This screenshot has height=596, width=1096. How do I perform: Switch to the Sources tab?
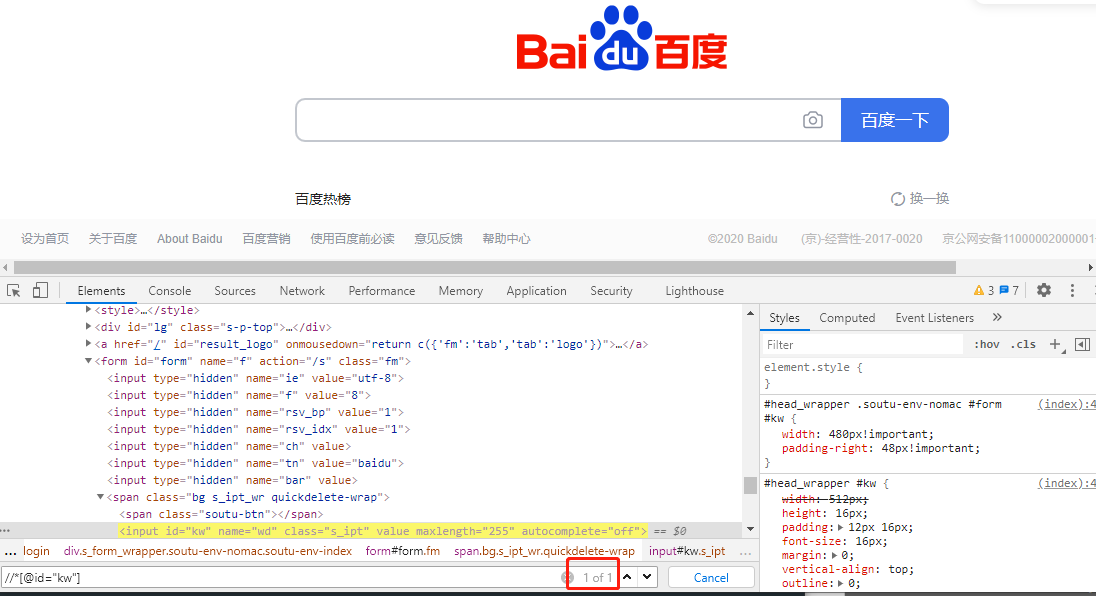235,291
